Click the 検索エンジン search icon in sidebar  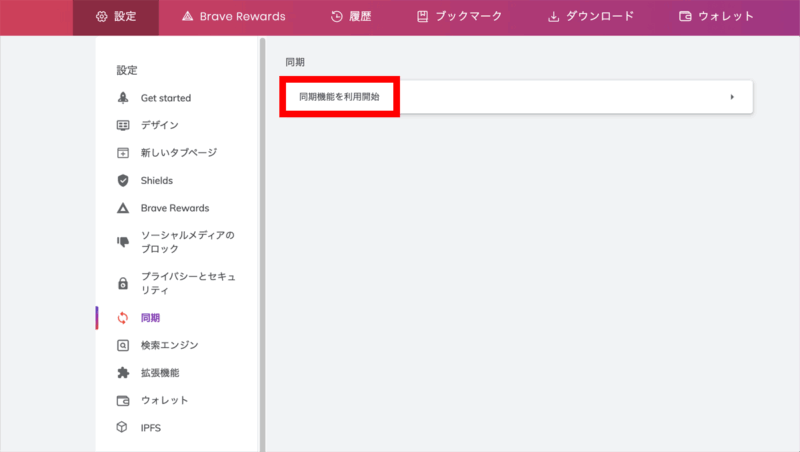pyautogui.click(x=123, y=345)
